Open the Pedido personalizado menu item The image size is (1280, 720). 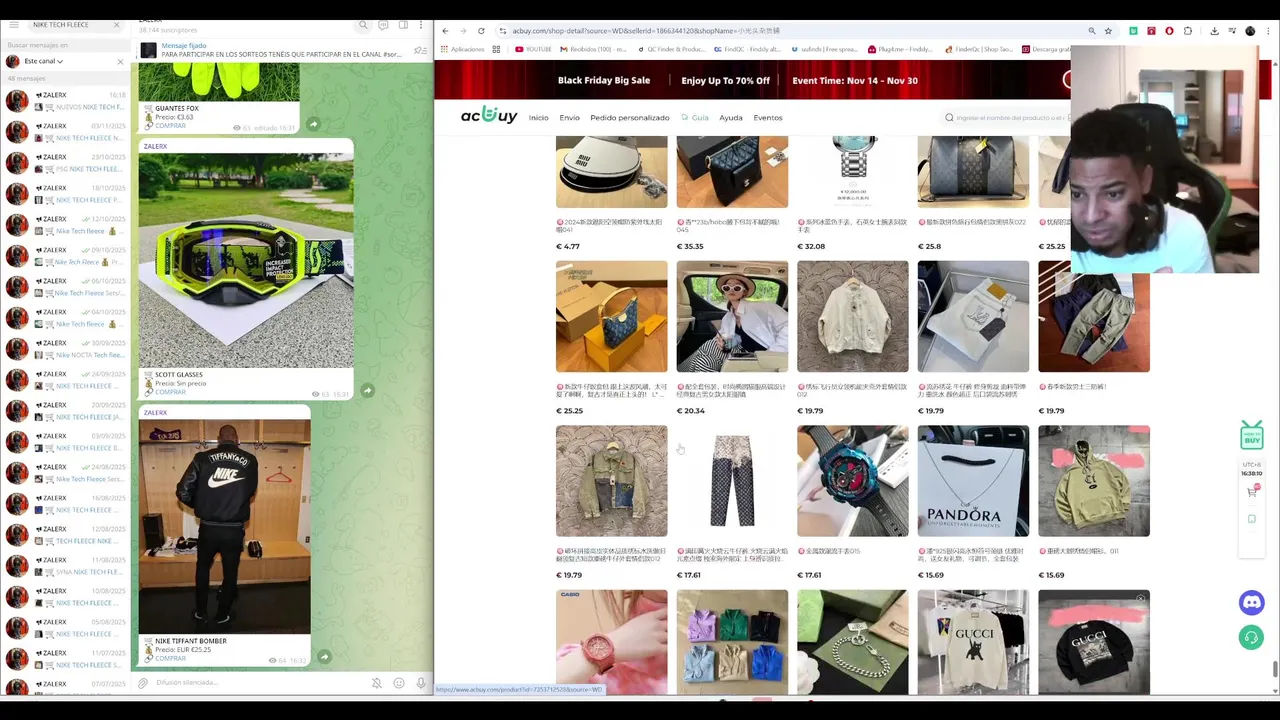click(x=630, y=118)
